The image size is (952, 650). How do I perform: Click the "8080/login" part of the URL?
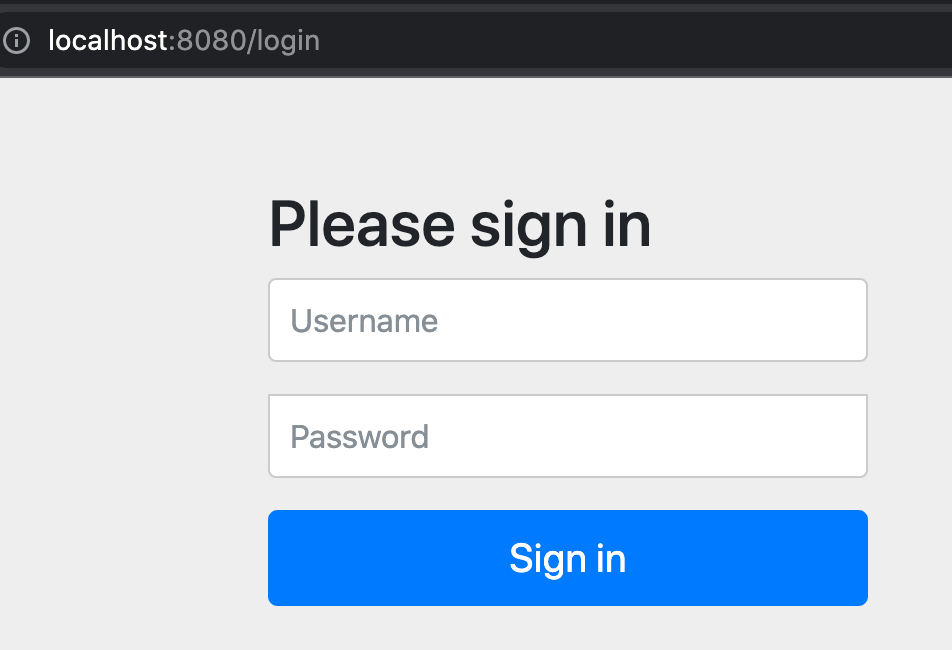click(247, 41)
